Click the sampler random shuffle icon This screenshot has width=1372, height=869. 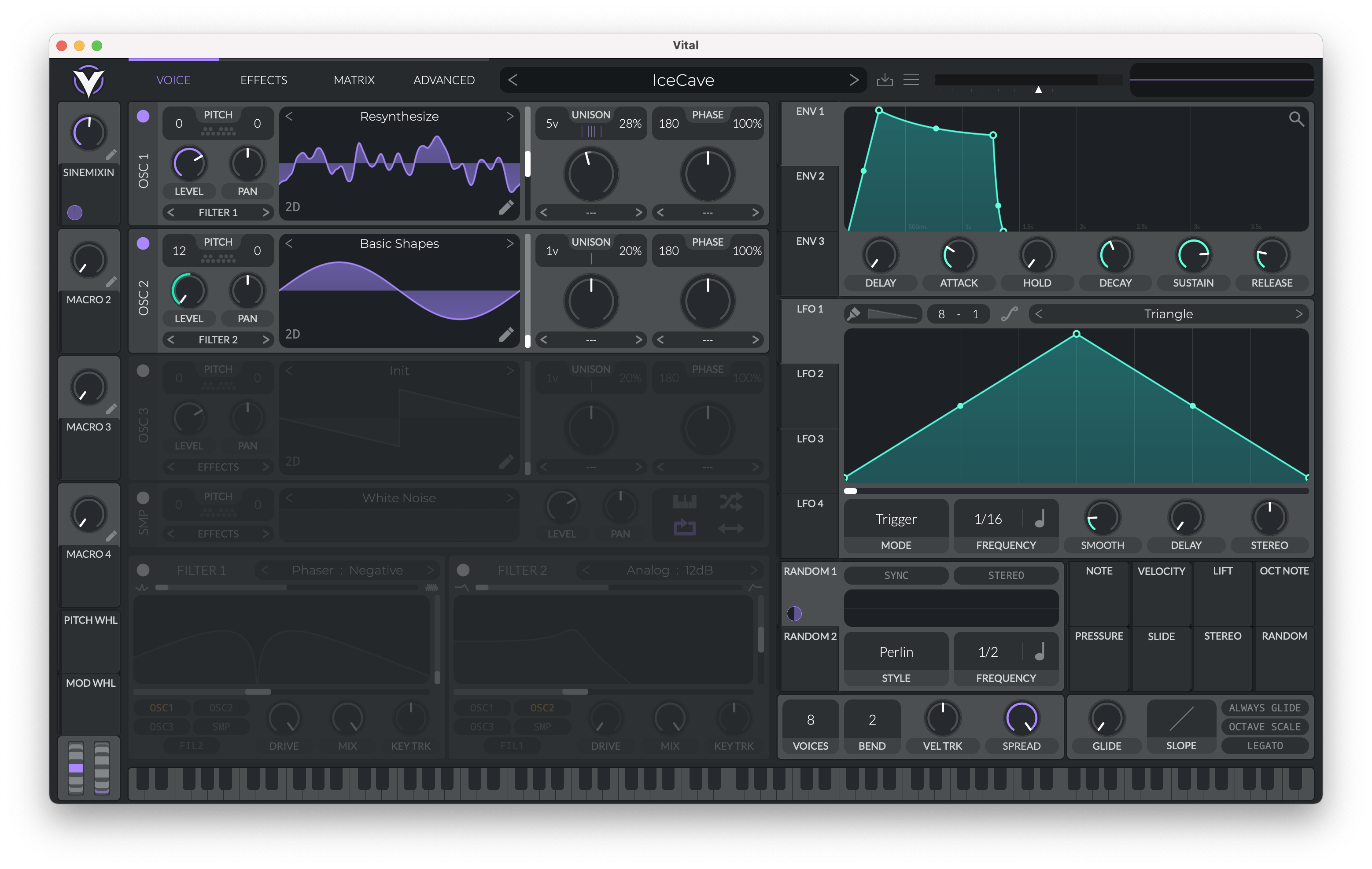pyautogui.click(x=730, y=502)
